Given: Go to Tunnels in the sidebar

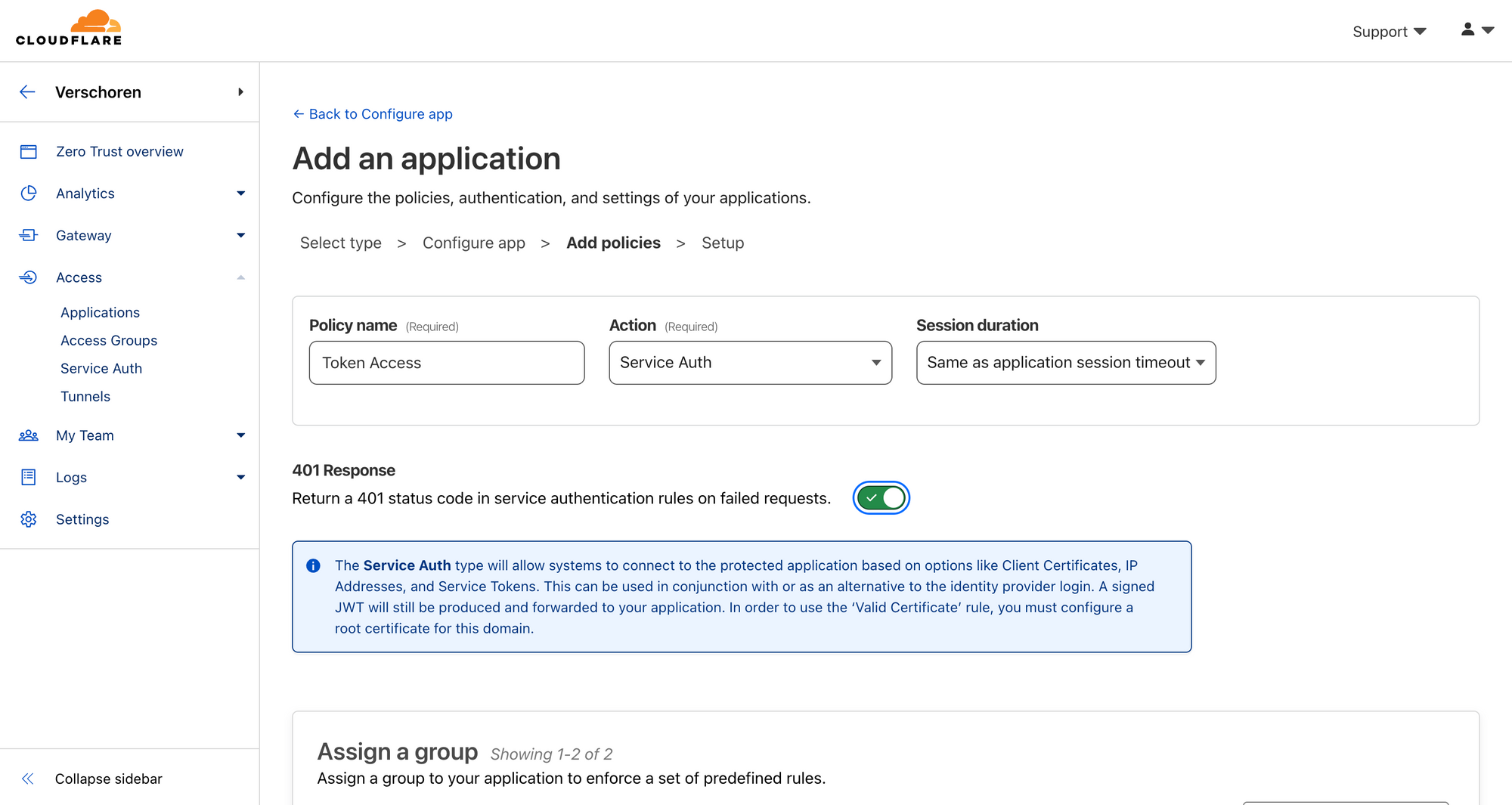Looking at the screenshot, I should coord(85,396).
